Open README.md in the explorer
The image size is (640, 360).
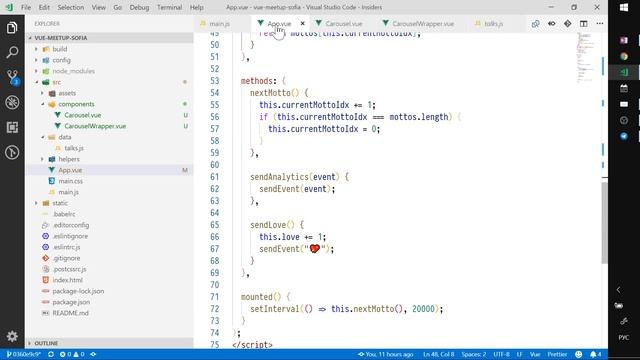tap(109, 313)
